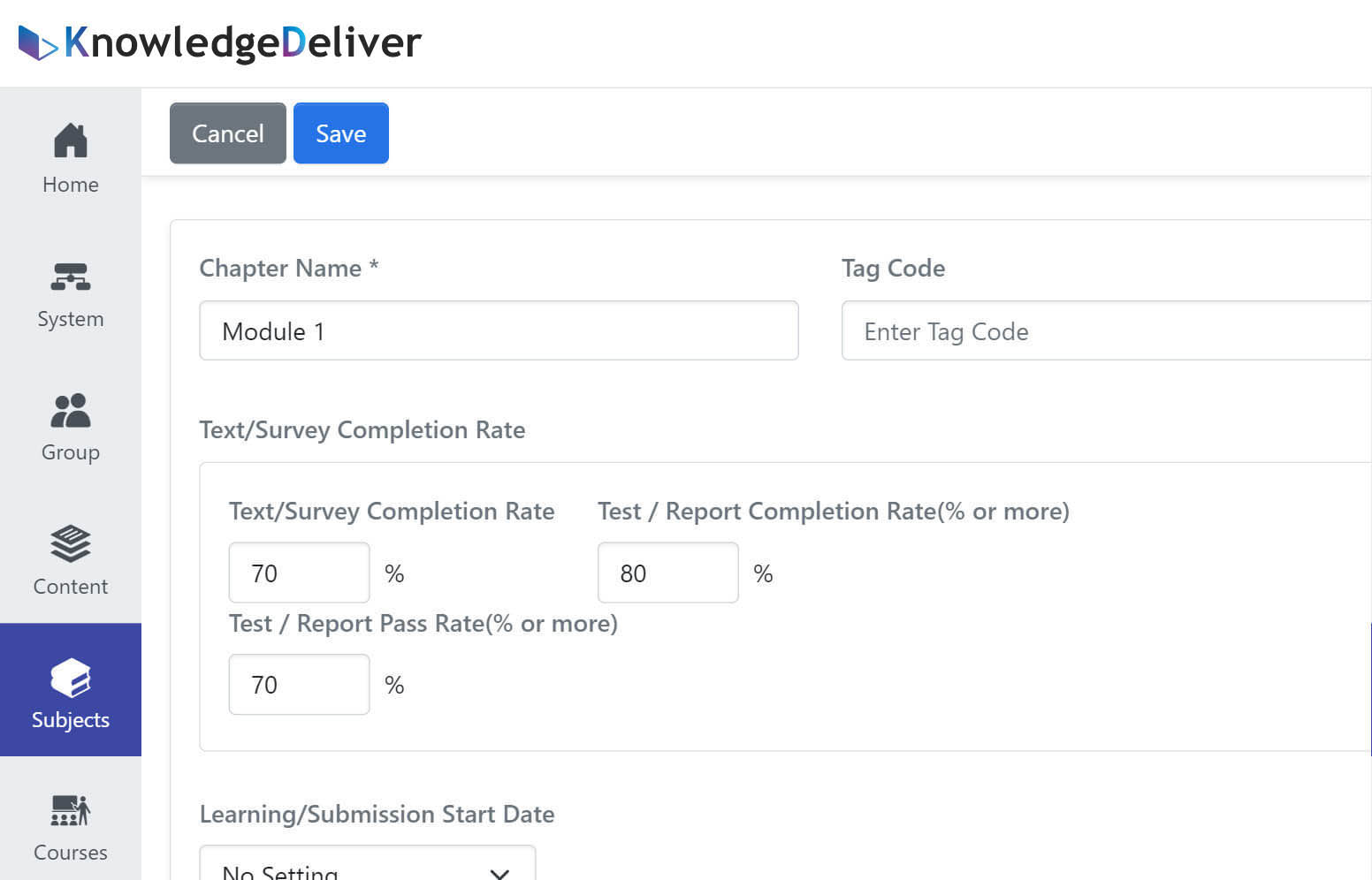Expand the Learning/Submission Start Date dropdown

[x=368, y=863]
